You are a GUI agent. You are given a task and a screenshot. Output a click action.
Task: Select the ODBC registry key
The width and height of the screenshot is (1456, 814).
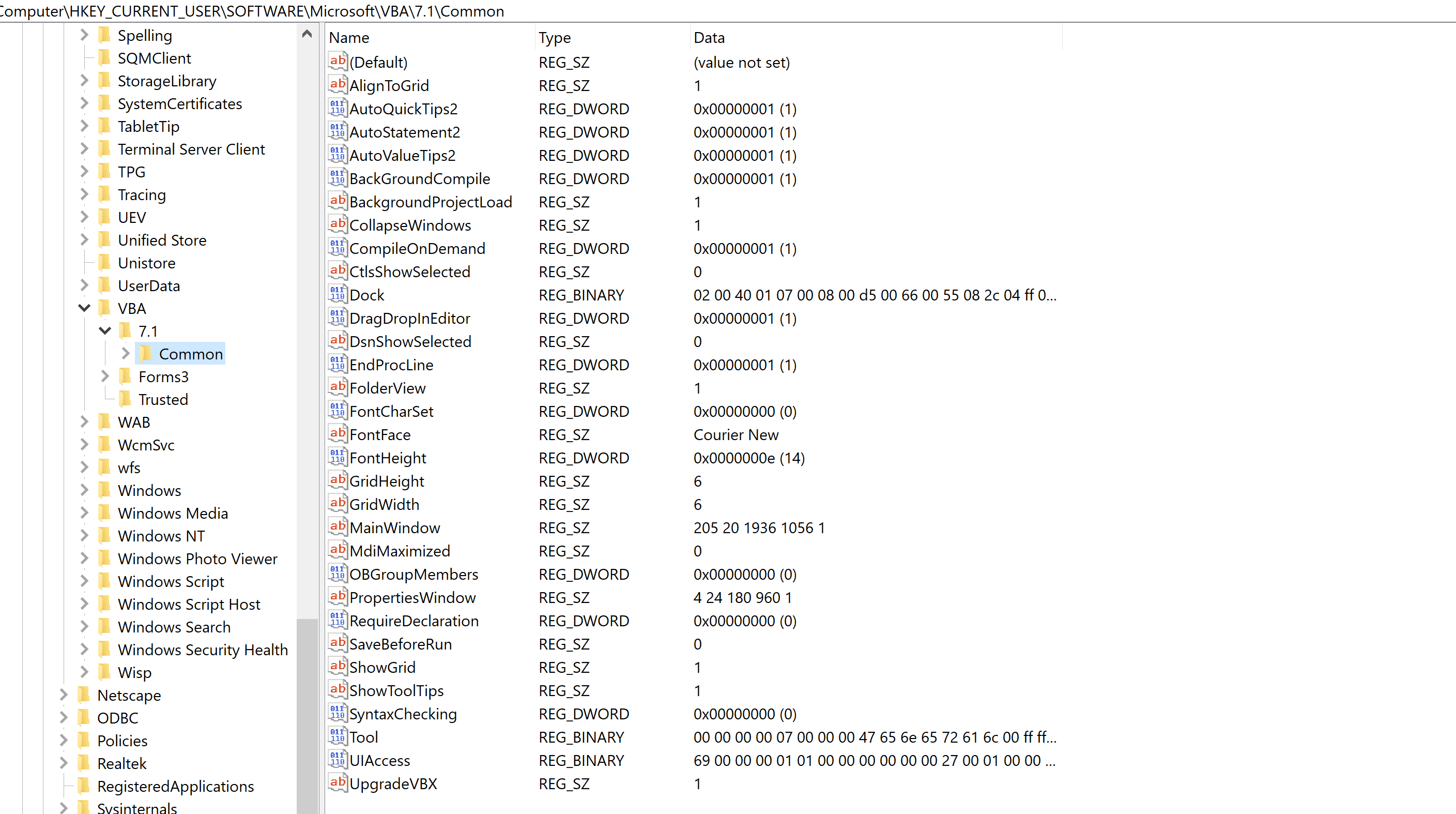[x=117, y=717]
